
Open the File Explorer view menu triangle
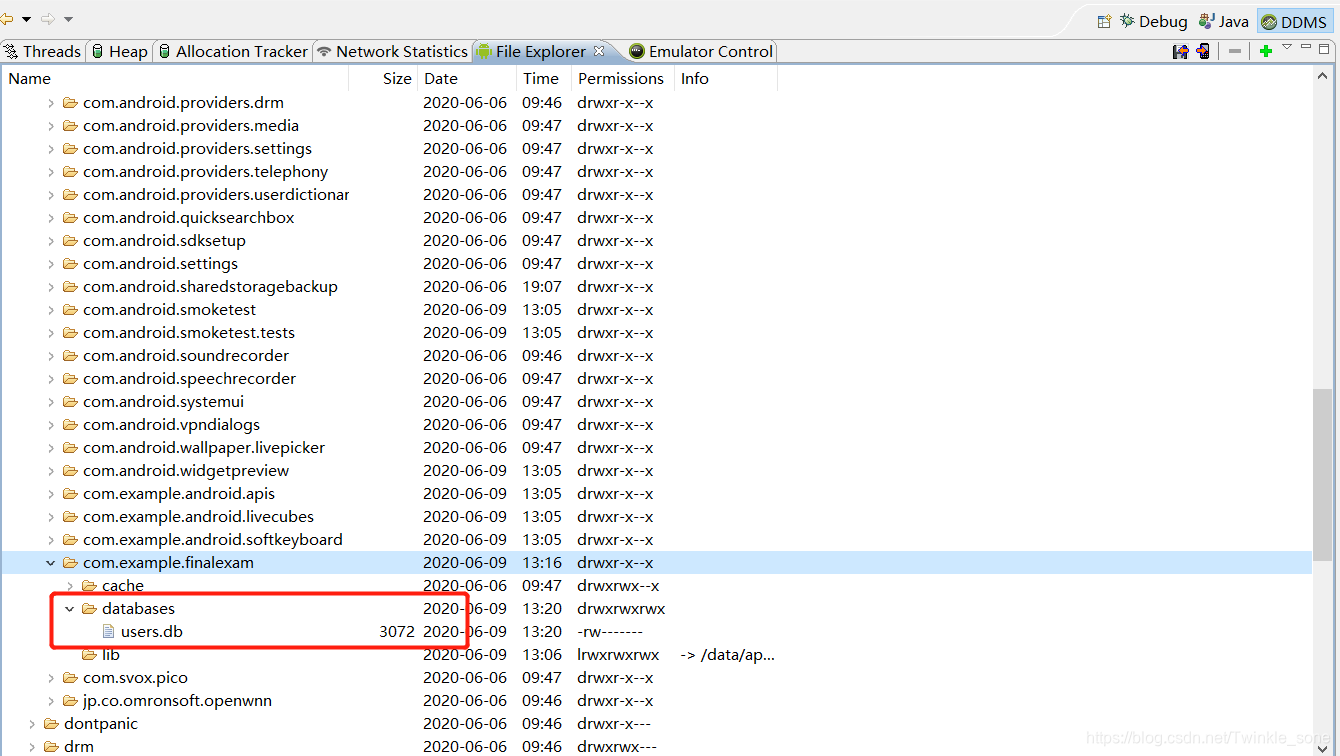[1287, 48]
